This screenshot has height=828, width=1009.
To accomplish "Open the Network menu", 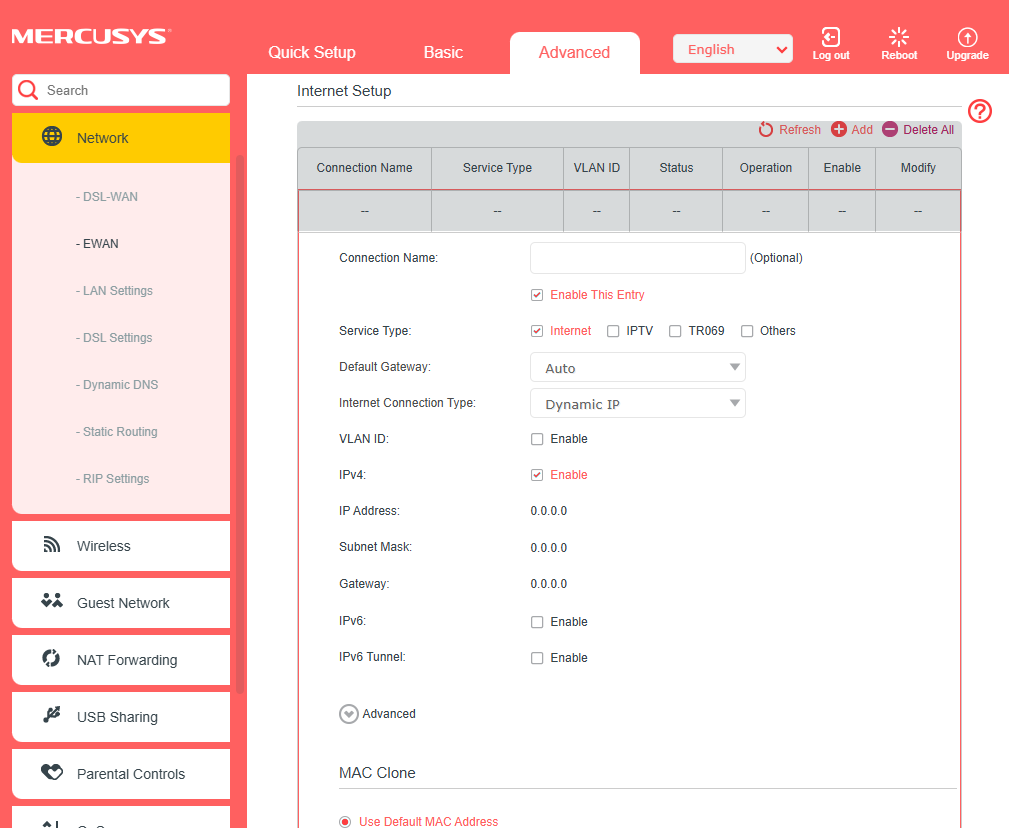I will click(121, 138).
